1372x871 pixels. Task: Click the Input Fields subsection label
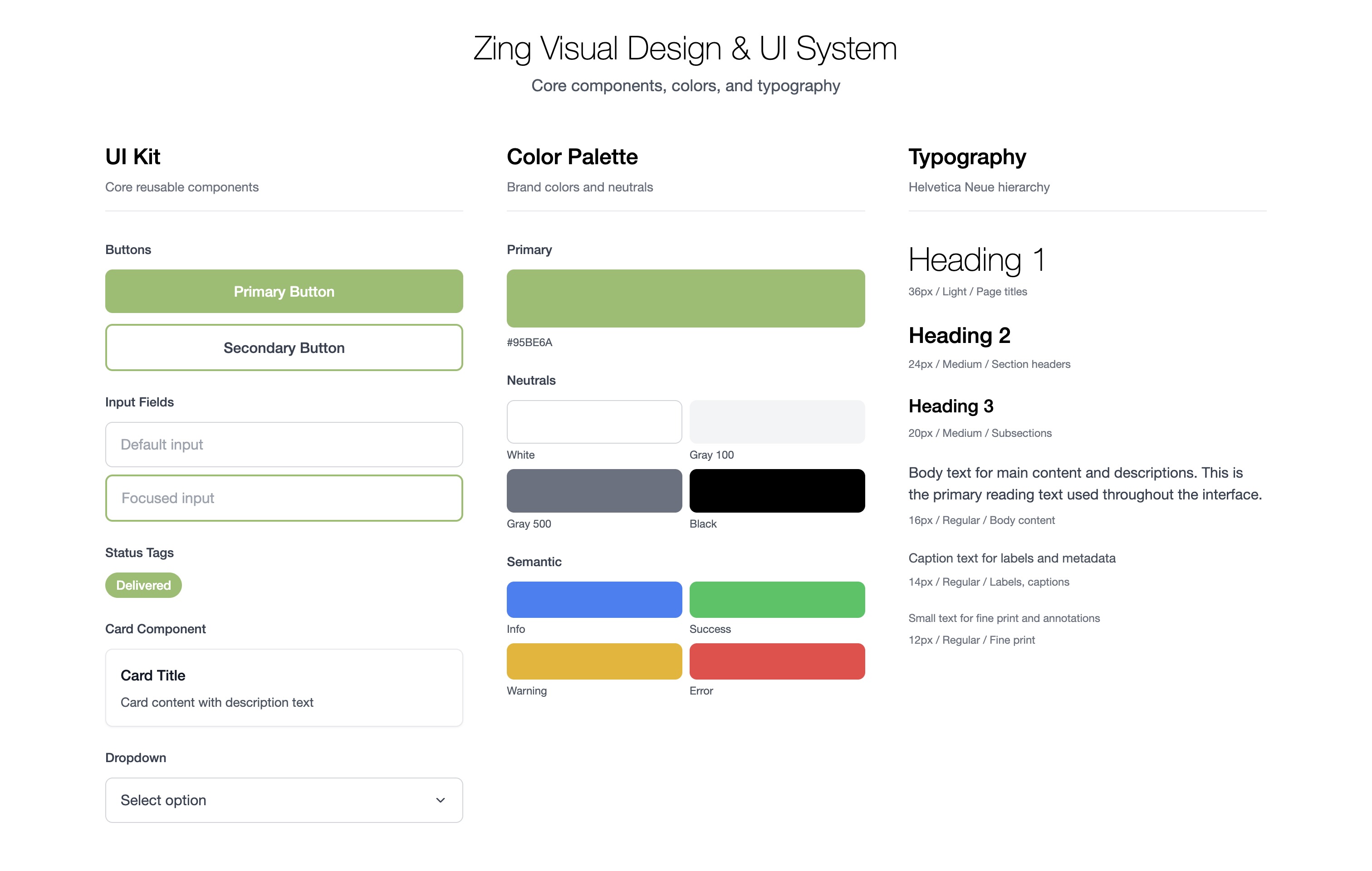[140, 402]
